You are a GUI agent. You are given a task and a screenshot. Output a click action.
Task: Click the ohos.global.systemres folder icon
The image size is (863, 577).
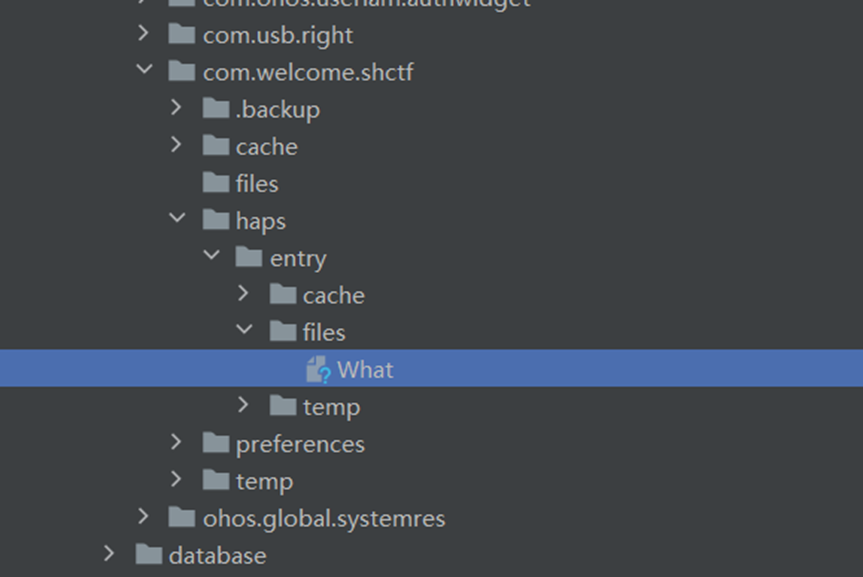pos(182,518)
